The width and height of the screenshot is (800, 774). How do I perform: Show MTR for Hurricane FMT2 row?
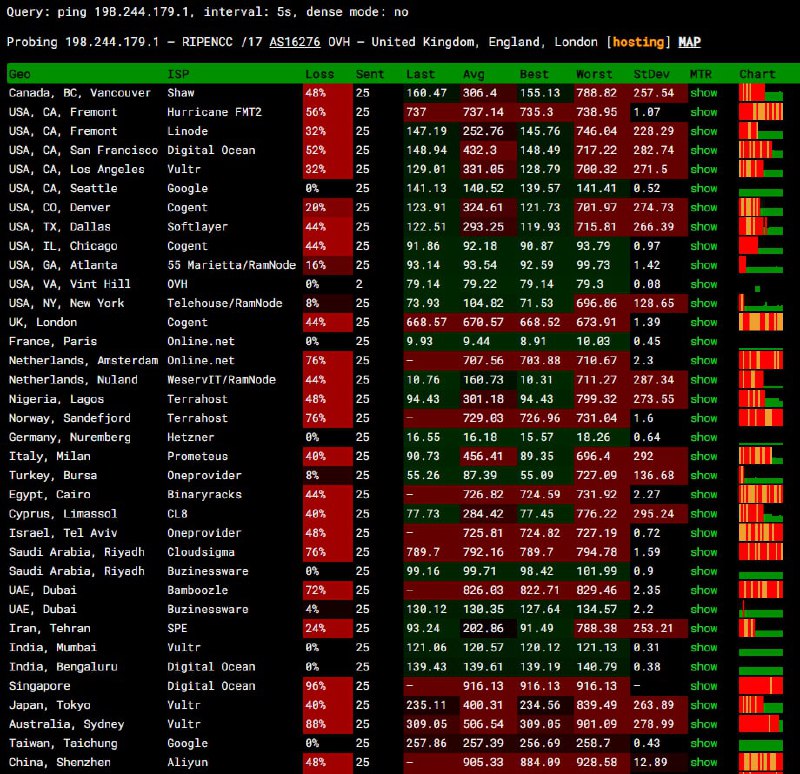(703, 112)
